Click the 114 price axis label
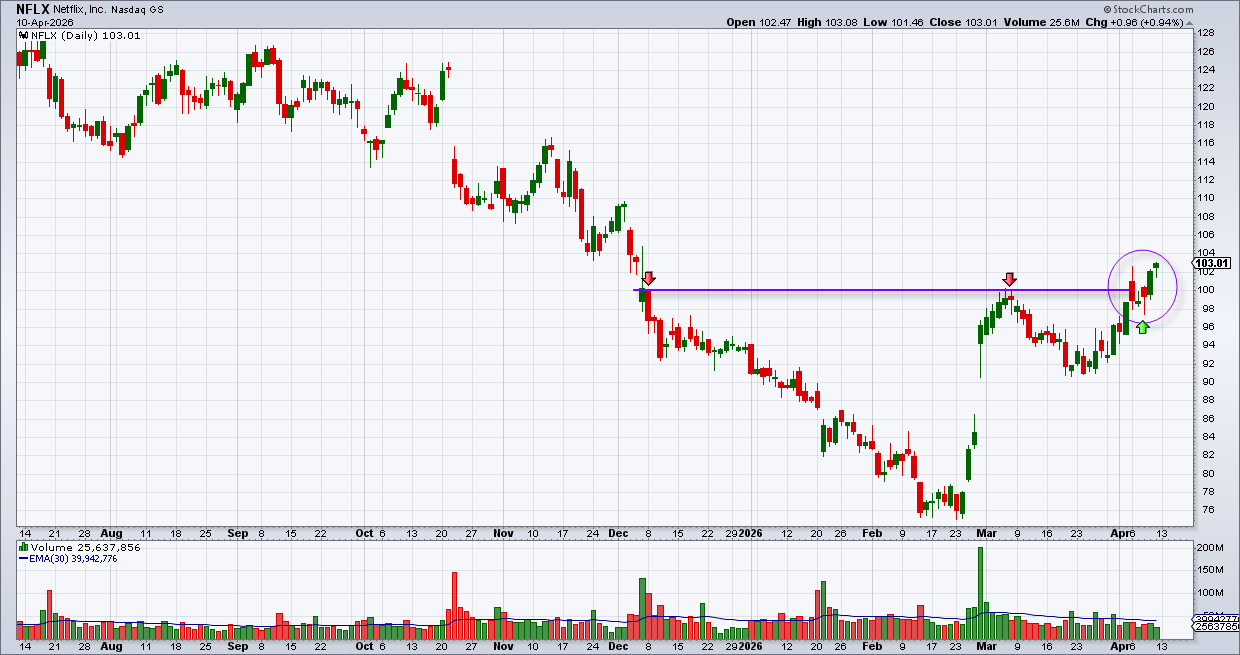 coord(1206,161)
